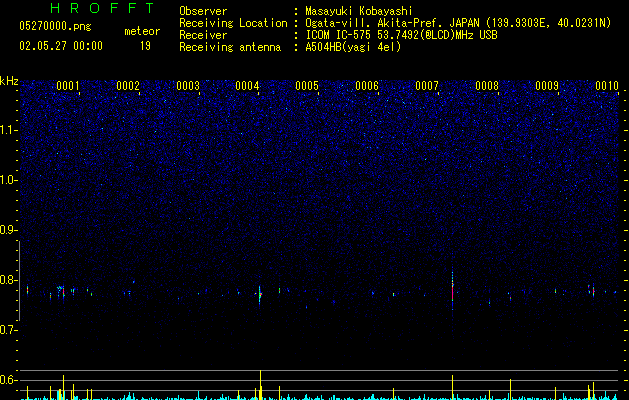Click the strong red meteor echo after 0007
The width and height of the screenshot is (629, 400).
(452, 291)
